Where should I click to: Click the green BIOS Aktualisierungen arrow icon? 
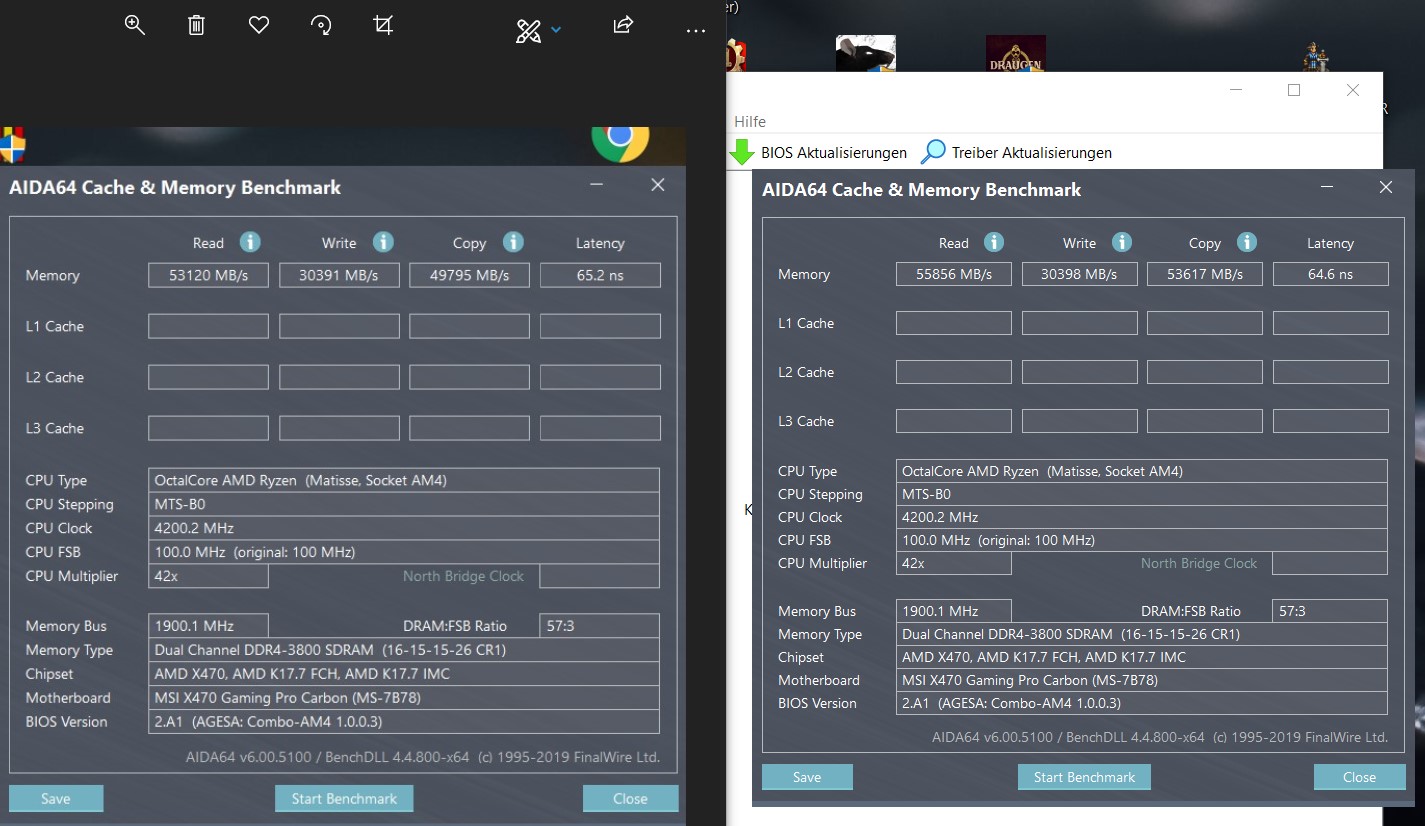pos(741,152)
